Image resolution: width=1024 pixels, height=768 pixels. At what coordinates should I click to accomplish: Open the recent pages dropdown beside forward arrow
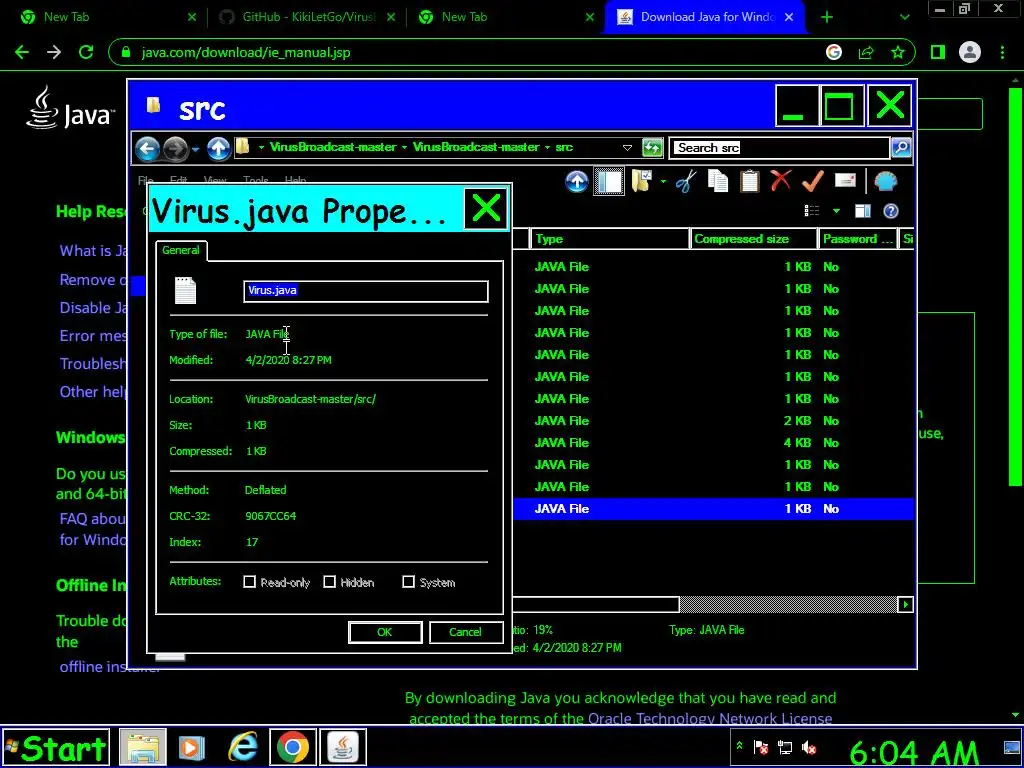point(195,150)
